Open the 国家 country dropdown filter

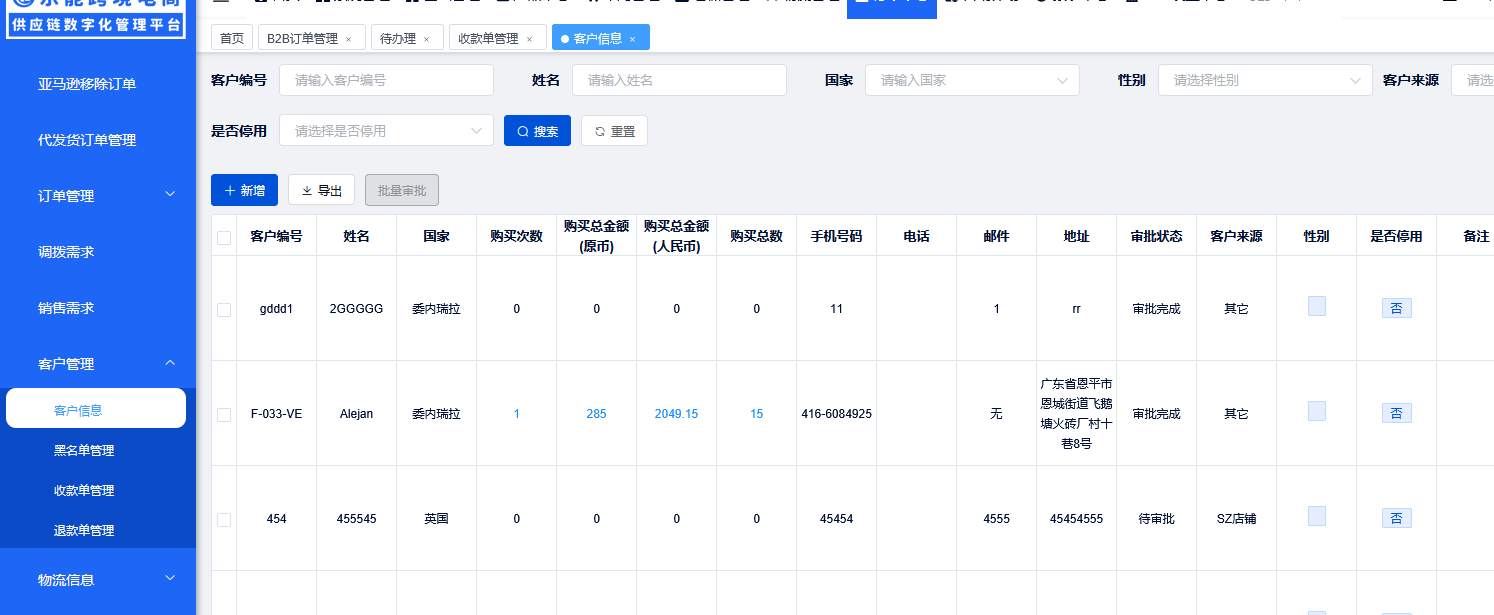point(971,80)
